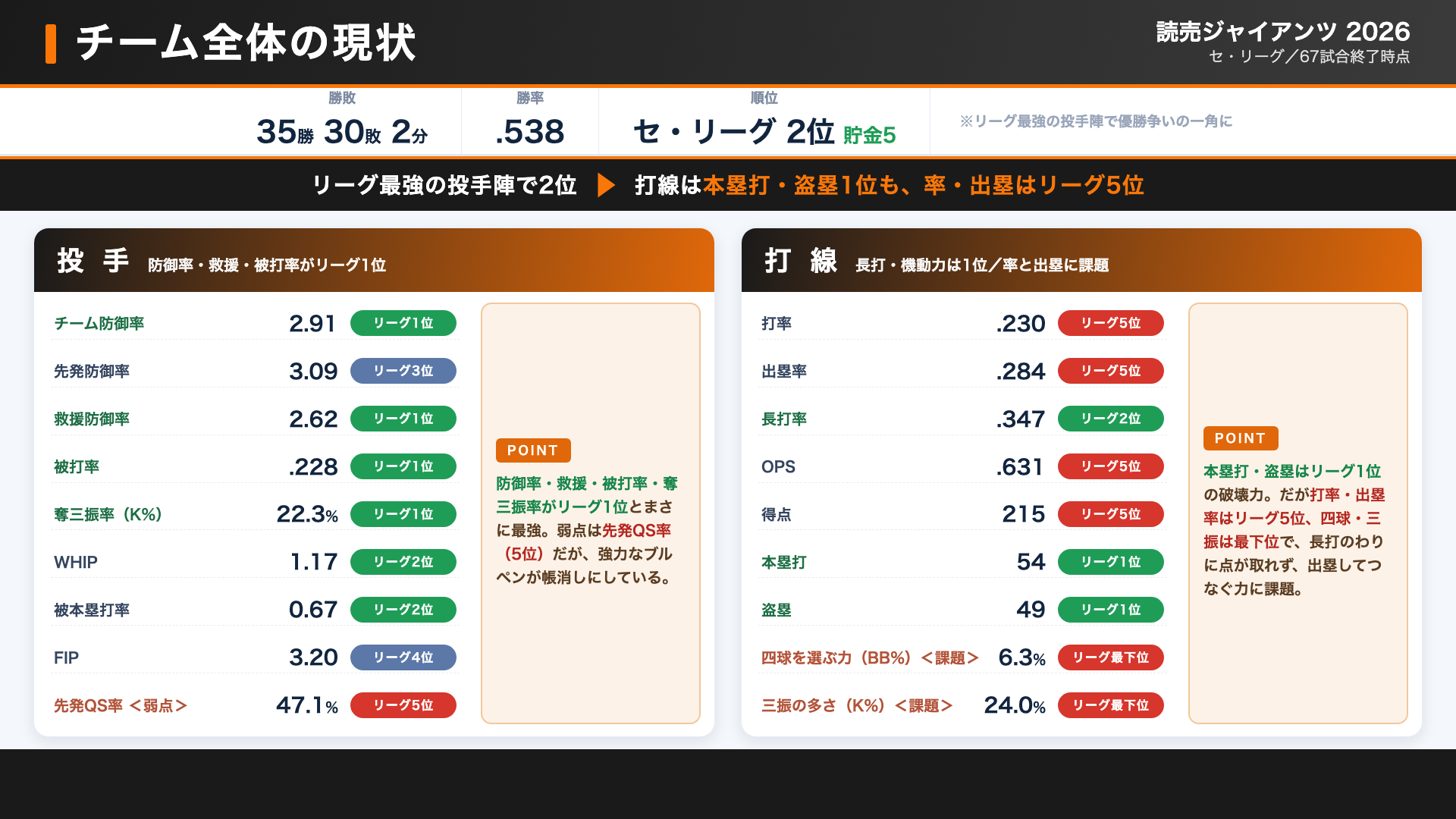The width and height of the screenshot is (1456, 819).
Task: Click the 得点 value 215
Action: click(1024, 515)
